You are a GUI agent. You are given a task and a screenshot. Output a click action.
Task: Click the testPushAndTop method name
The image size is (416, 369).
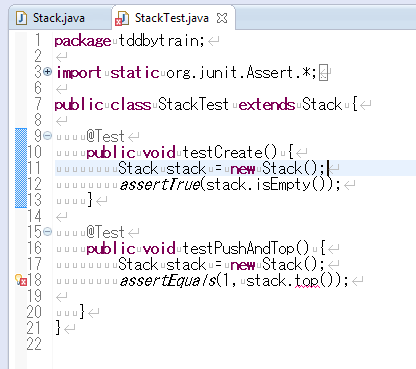(246, 248)
